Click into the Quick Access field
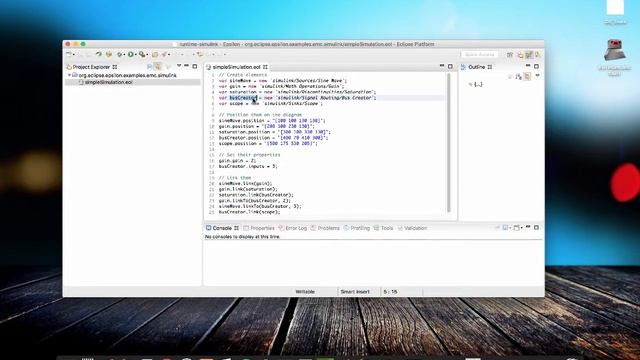Image resolution: width=640 pixels, height=360 pixels. [479, 54]
